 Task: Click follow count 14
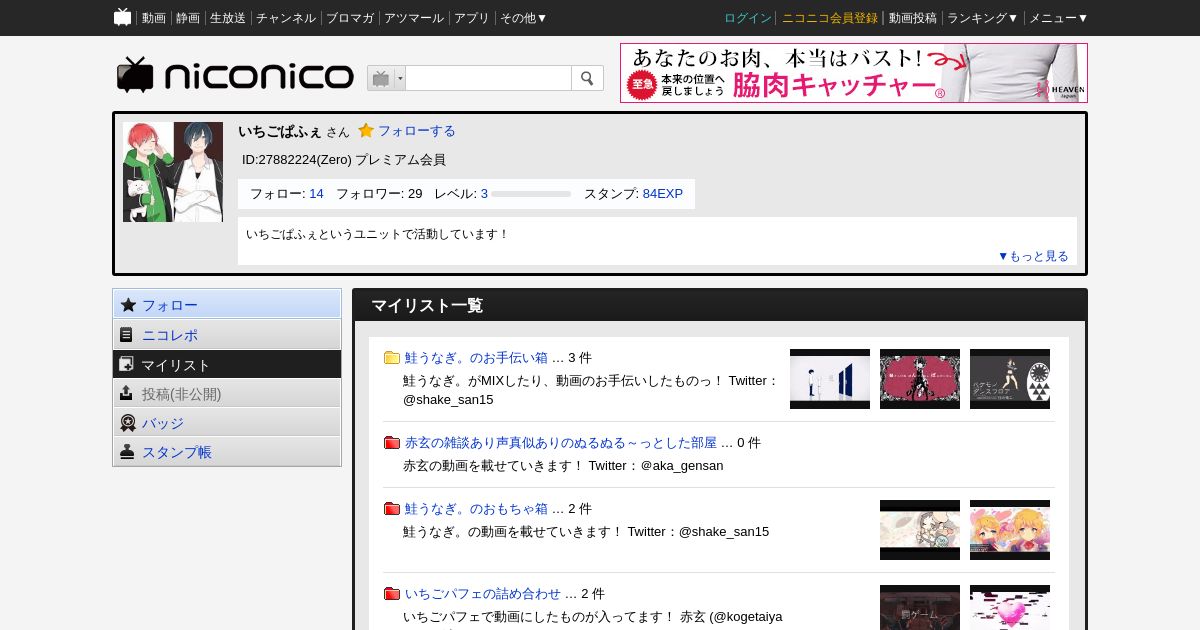click(x=316, y=194)
